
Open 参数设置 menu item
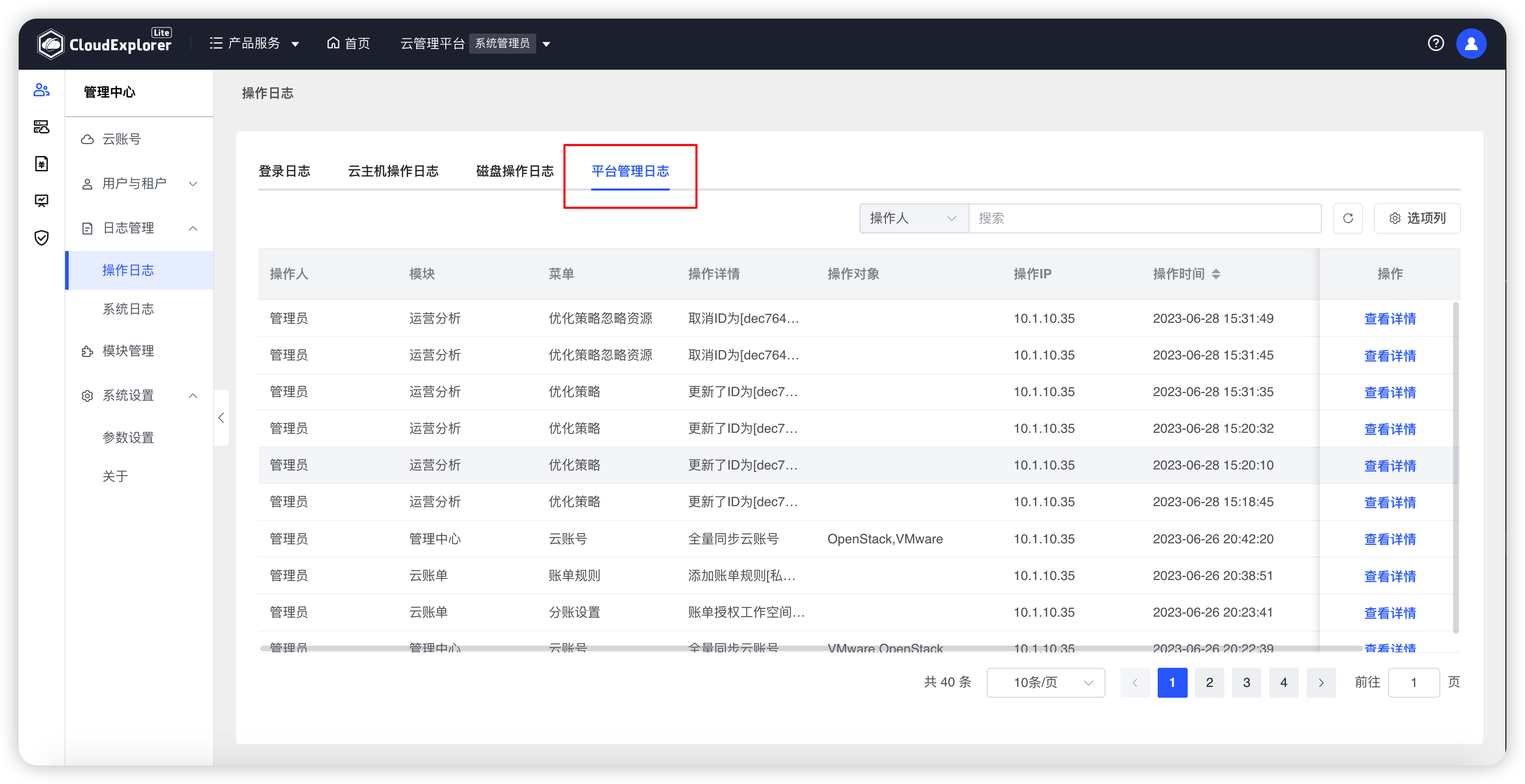(x=139, y=437)
